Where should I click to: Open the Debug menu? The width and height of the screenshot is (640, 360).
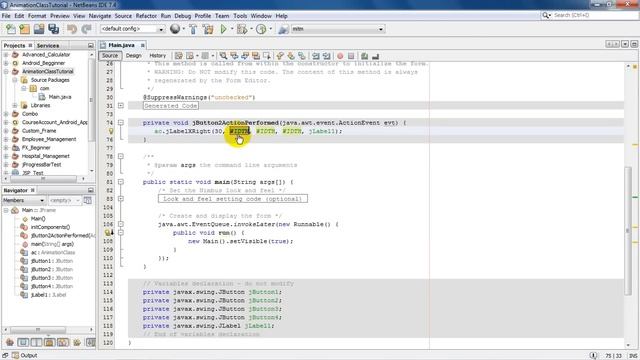click(182, 16)
